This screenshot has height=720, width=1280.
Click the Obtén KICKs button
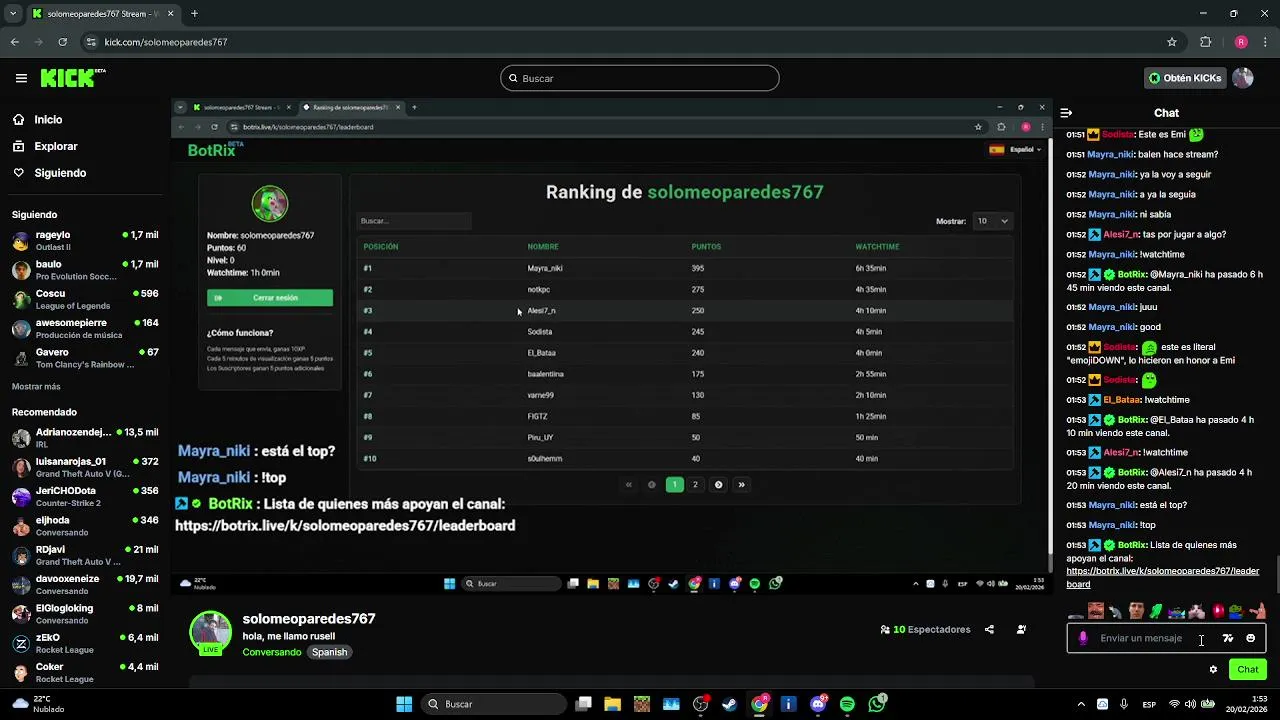(x=1185, y=78)
